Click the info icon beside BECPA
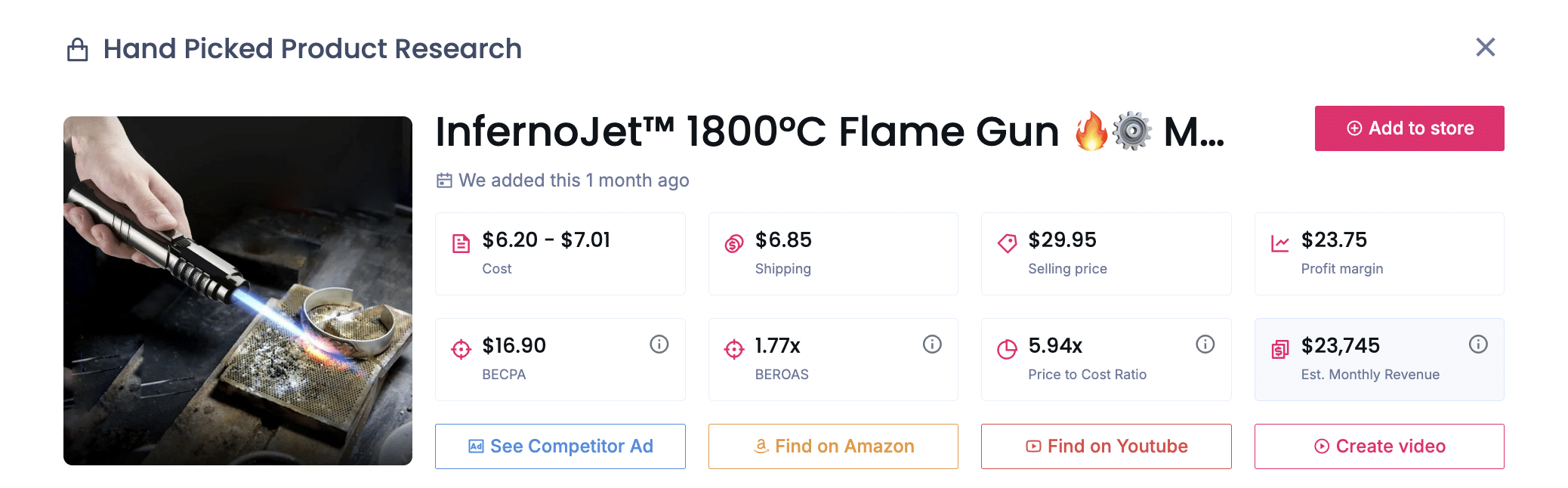The width and height of the screenshot is (1568, 488). tap(658, 344)
